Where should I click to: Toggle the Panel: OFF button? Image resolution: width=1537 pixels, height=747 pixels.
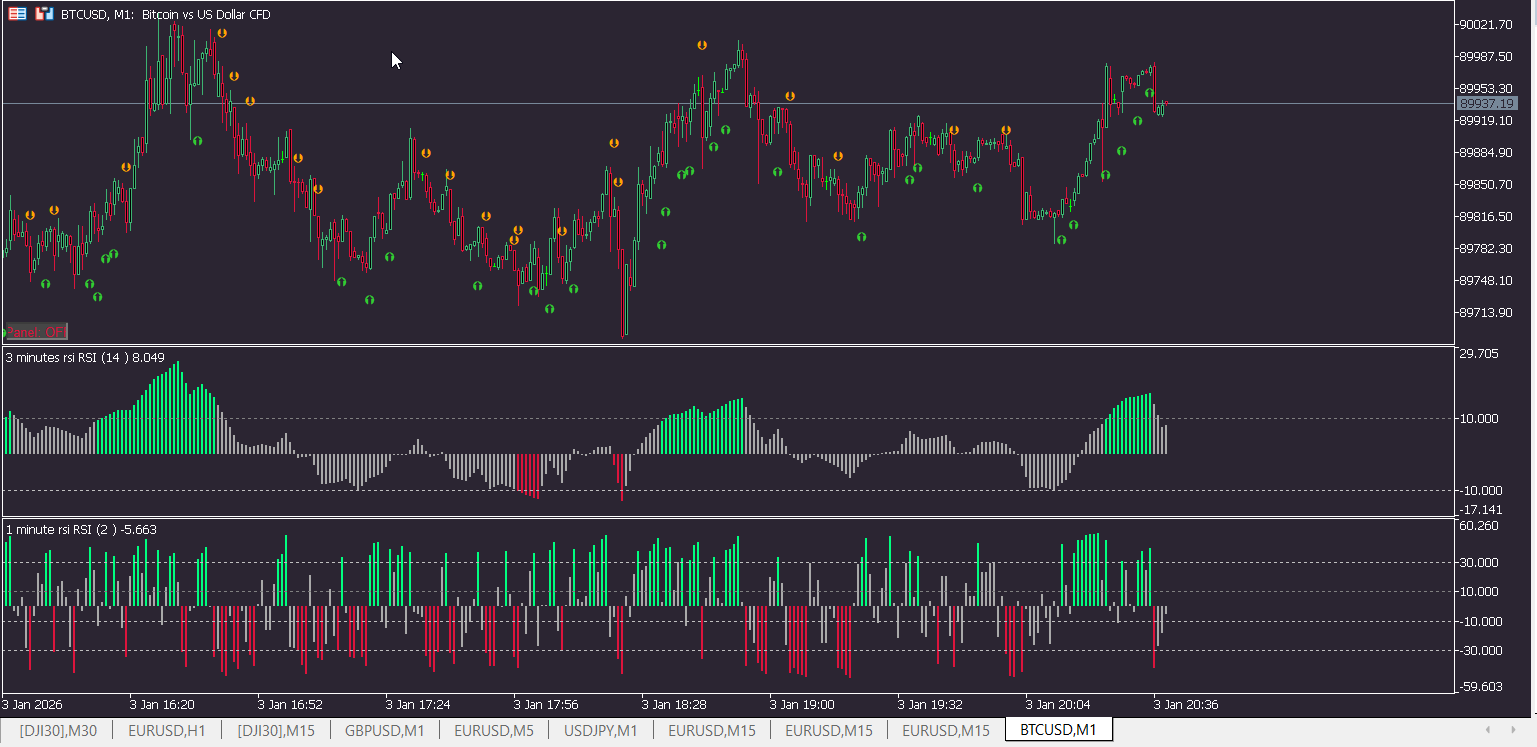[x=36, y=332]
